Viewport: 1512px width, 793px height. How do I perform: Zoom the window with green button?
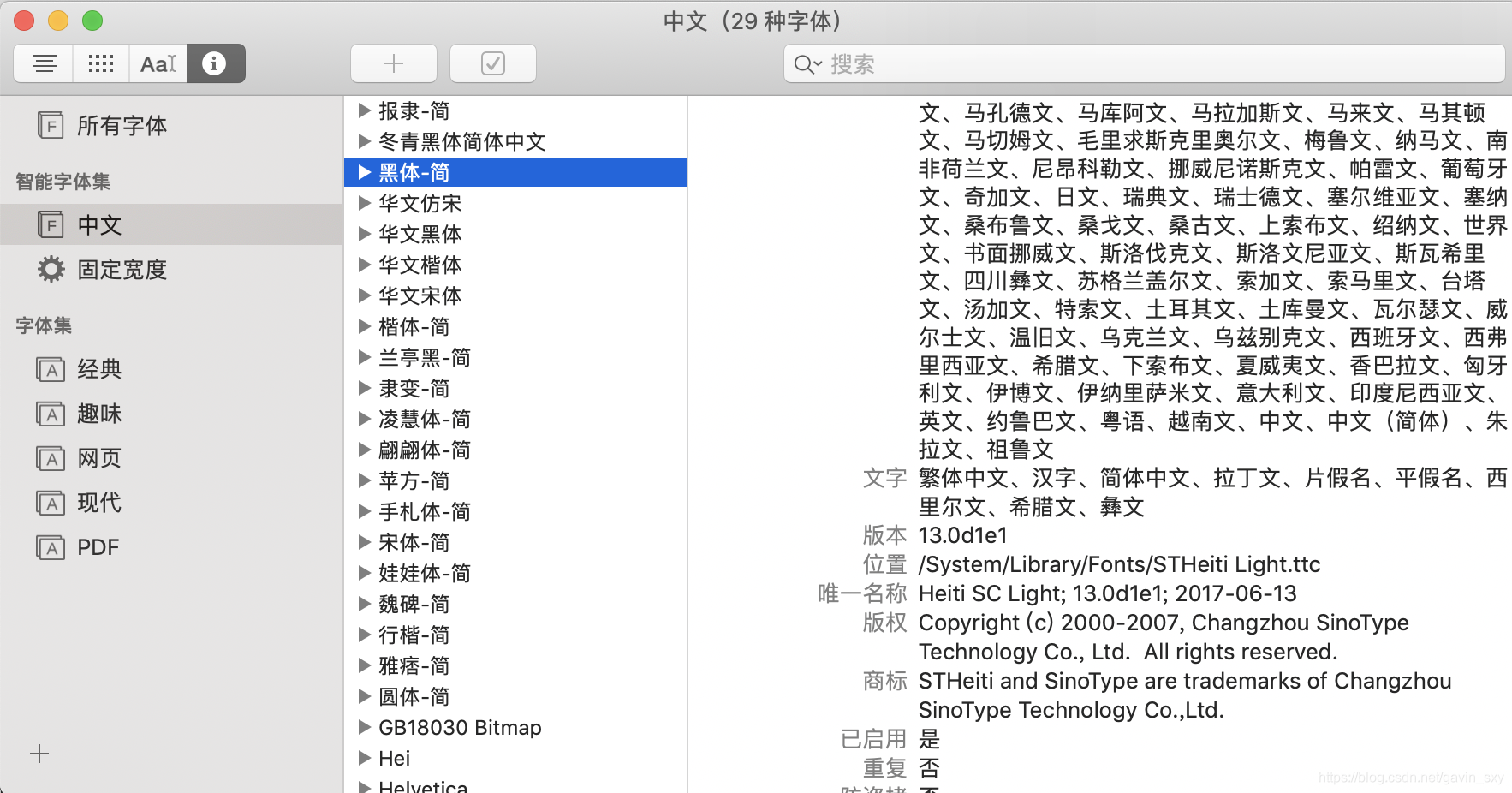point(92,21)
